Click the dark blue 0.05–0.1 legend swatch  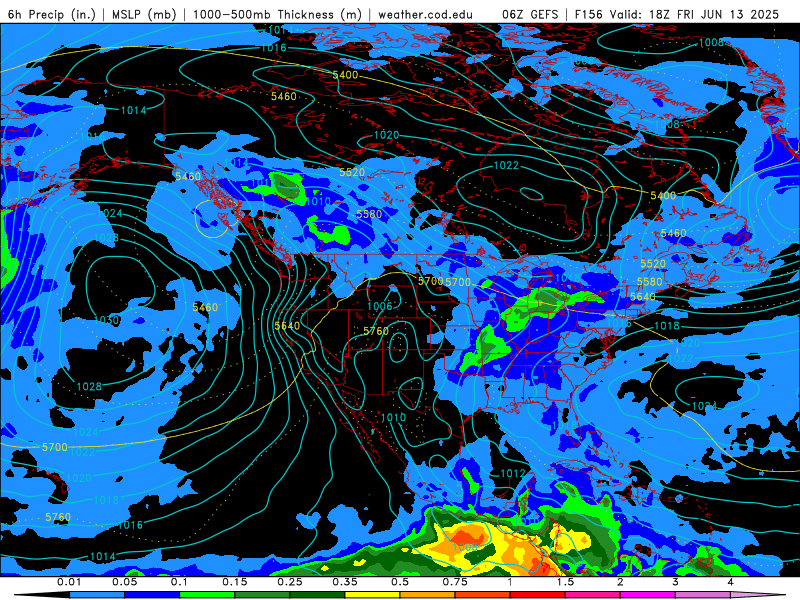click(152, 595)
